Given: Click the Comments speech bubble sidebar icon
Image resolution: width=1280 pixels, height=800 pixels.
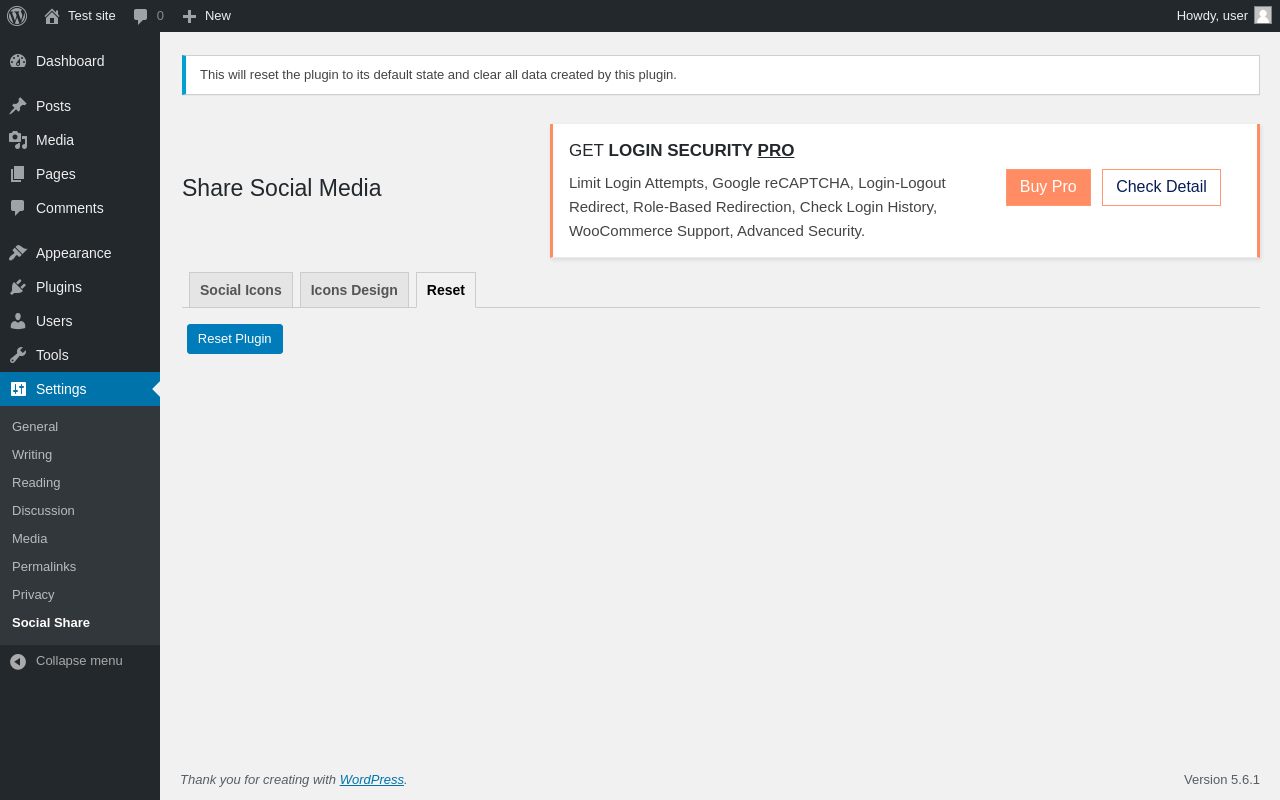Looking at the screenshot, I should [x=18, y=208].
